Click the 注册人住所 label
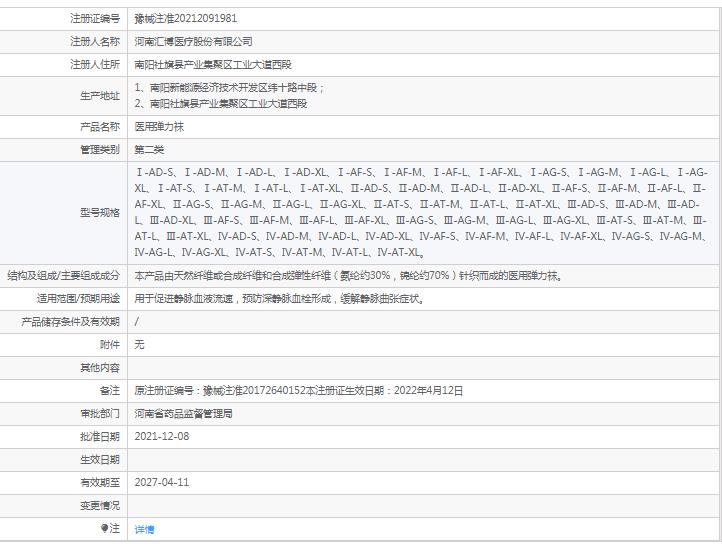The image size is (722, 549). click(x=95, y=64)
